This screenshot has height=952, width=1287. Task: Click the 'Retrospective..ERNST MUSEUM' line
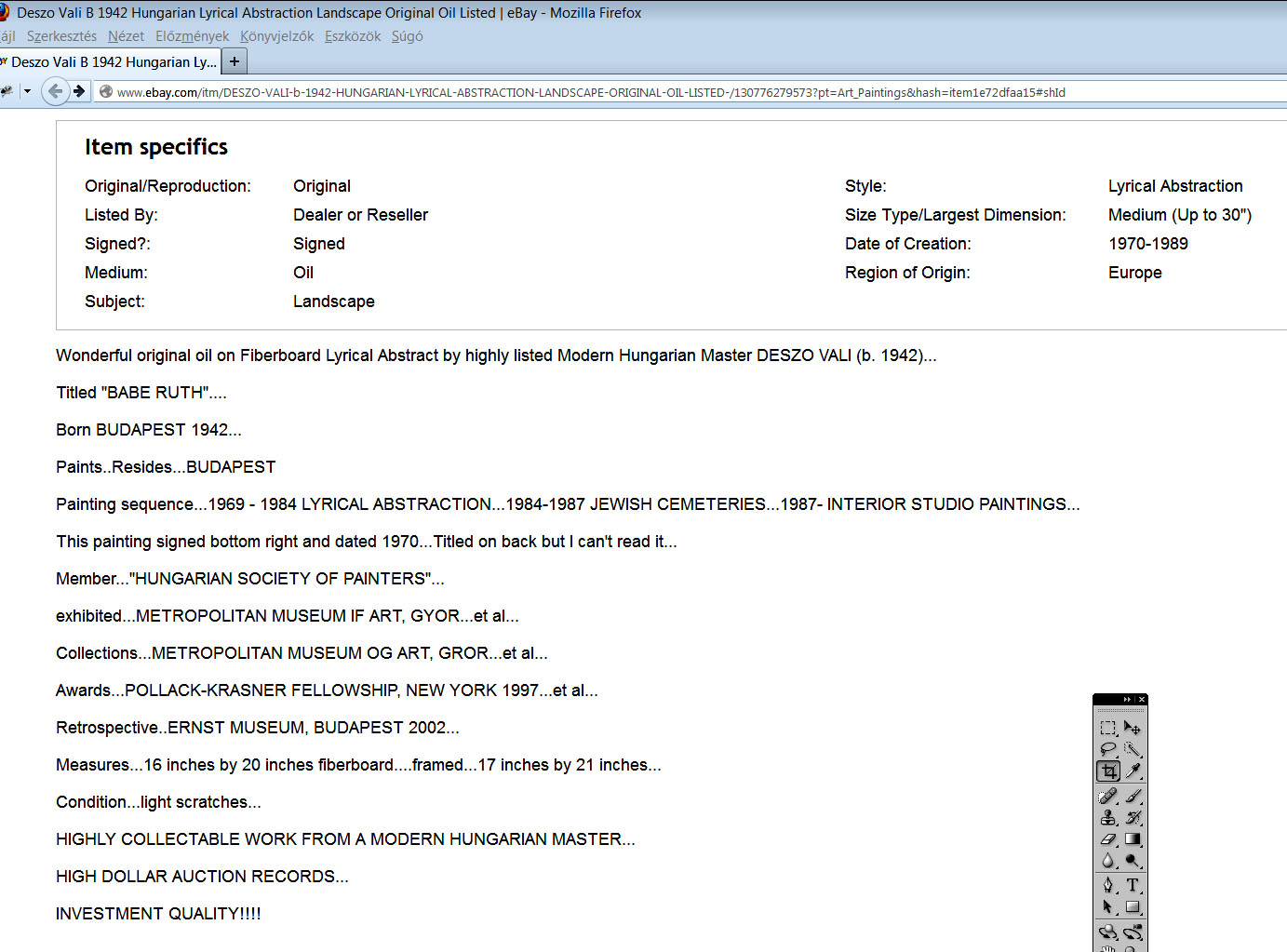point(258,728)
